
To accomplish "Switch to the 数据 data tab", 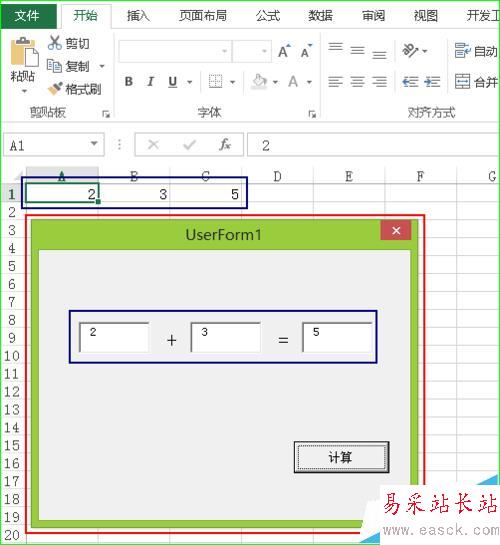I will 320,16.
